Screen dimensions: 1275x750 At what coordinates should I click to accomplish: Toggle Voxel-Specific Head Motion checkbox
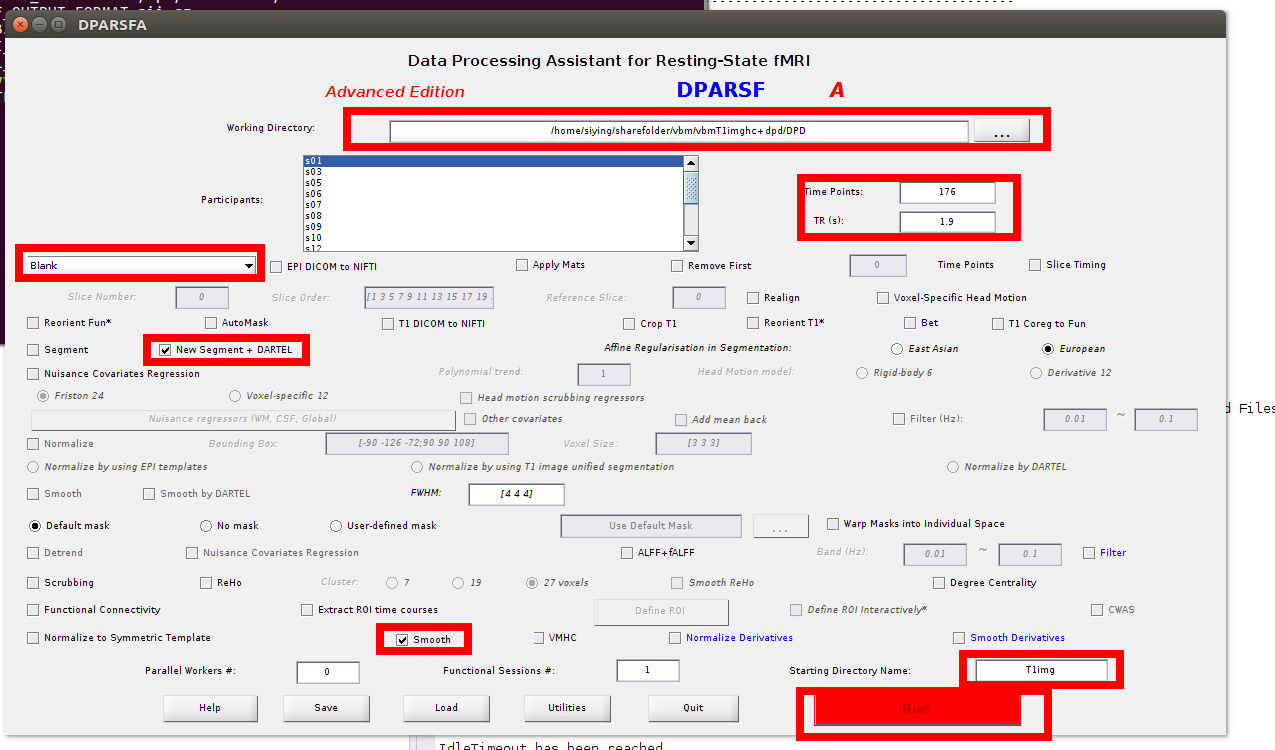pos(883,298)
